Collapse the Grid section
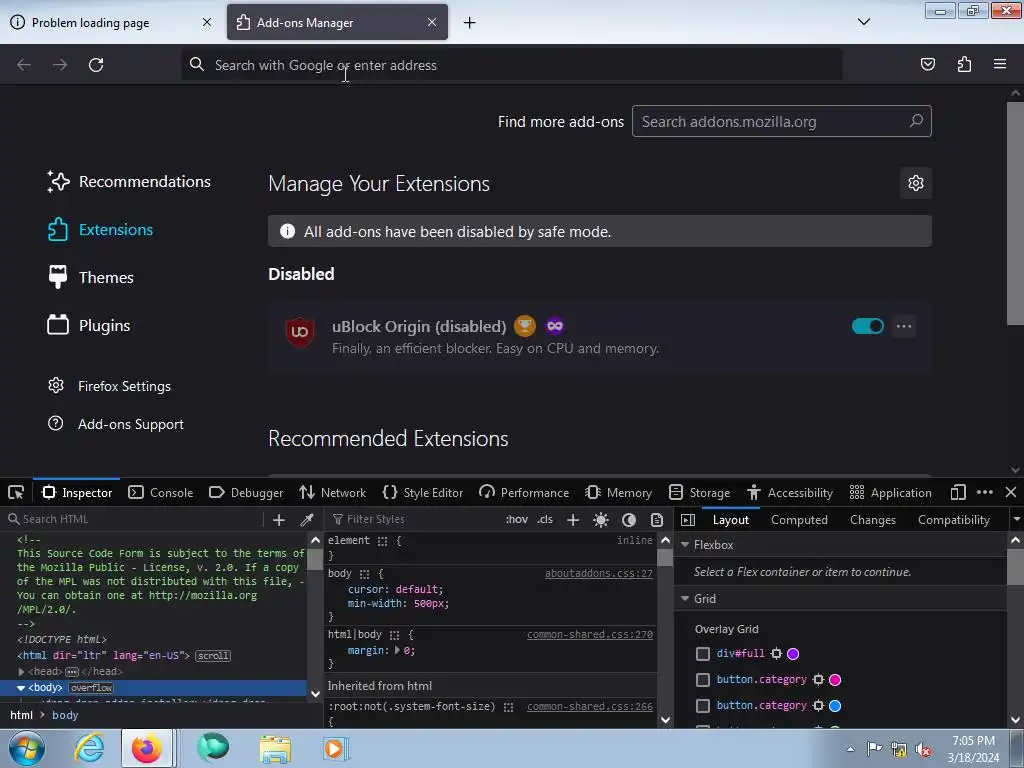Screen dimensions: 1024x768 pyautogui.click(x=685, y=599)
